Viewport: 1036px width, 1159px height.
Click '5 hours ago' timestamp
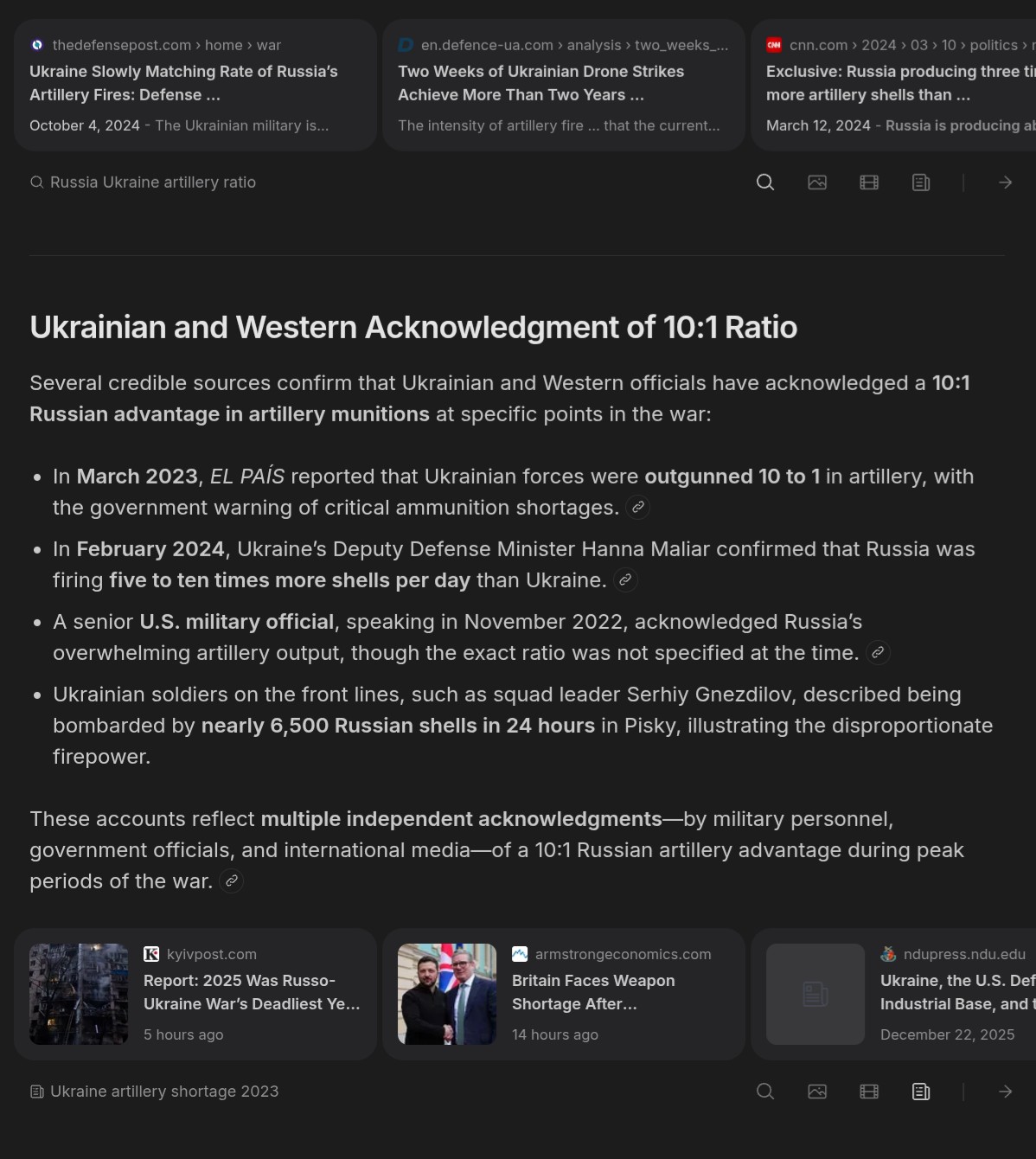click(x=183, y=1034)
